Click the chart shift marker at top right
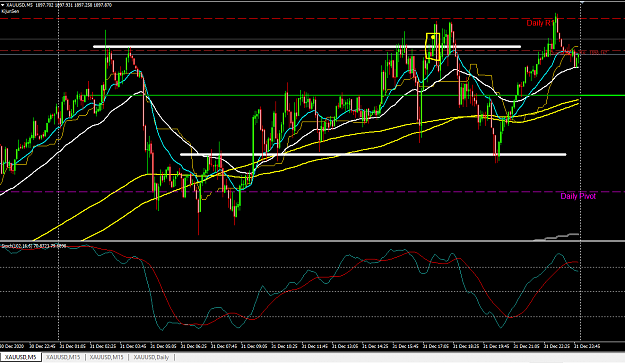This screenshot has height=363, width=625. (x=582, y=2)
